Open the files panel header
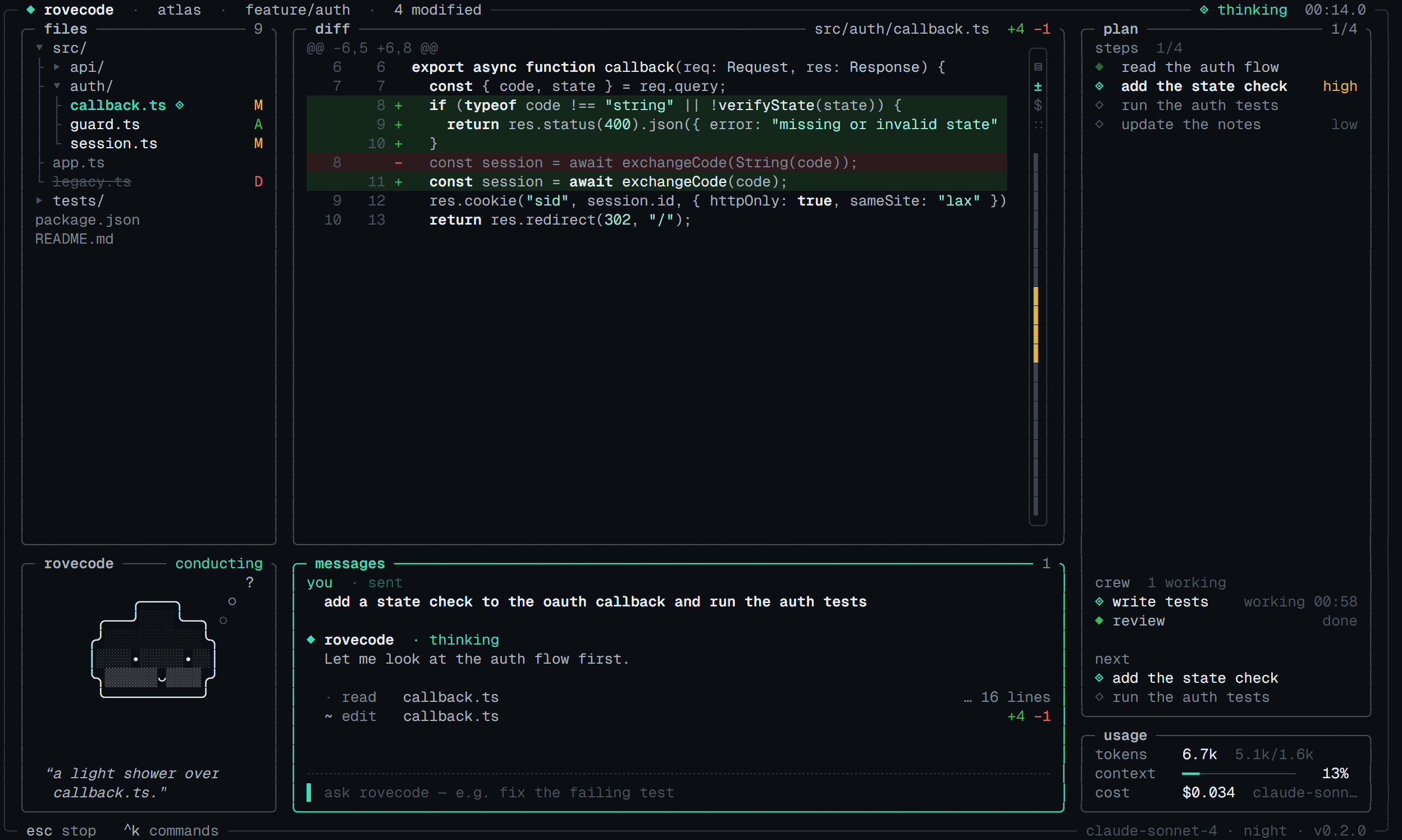Screen dimensions: 1402x840 point(66,29)
